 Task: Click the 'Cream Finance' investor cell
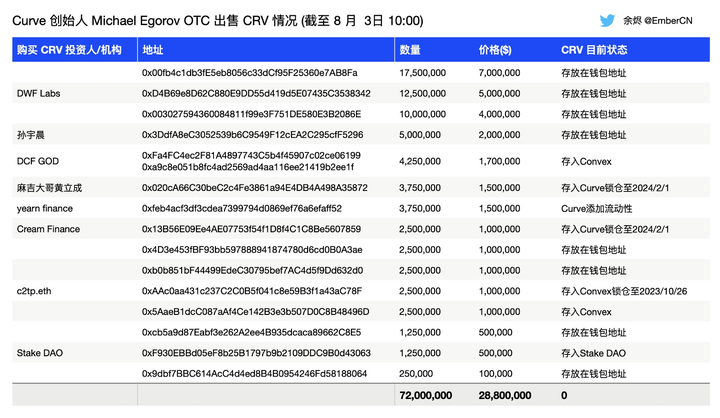click(x=48, y=229)
